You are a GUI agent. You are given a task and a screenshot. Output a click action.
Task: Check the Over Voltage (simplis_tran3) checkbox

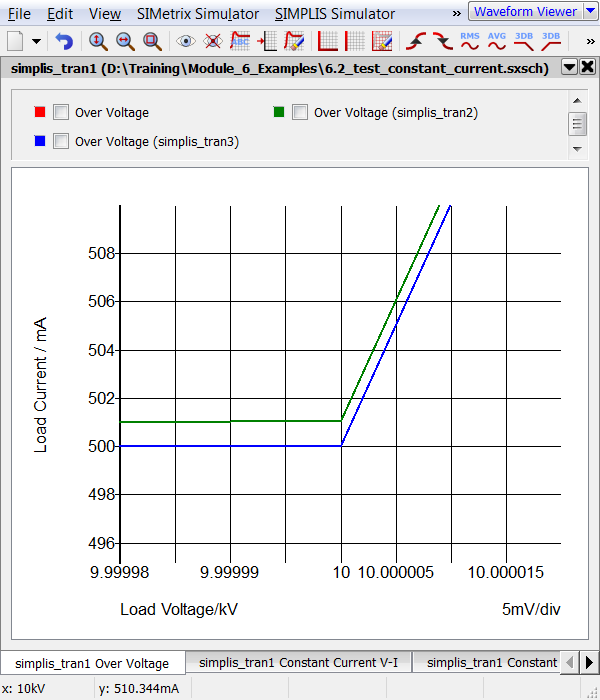[x=60, y=141]
